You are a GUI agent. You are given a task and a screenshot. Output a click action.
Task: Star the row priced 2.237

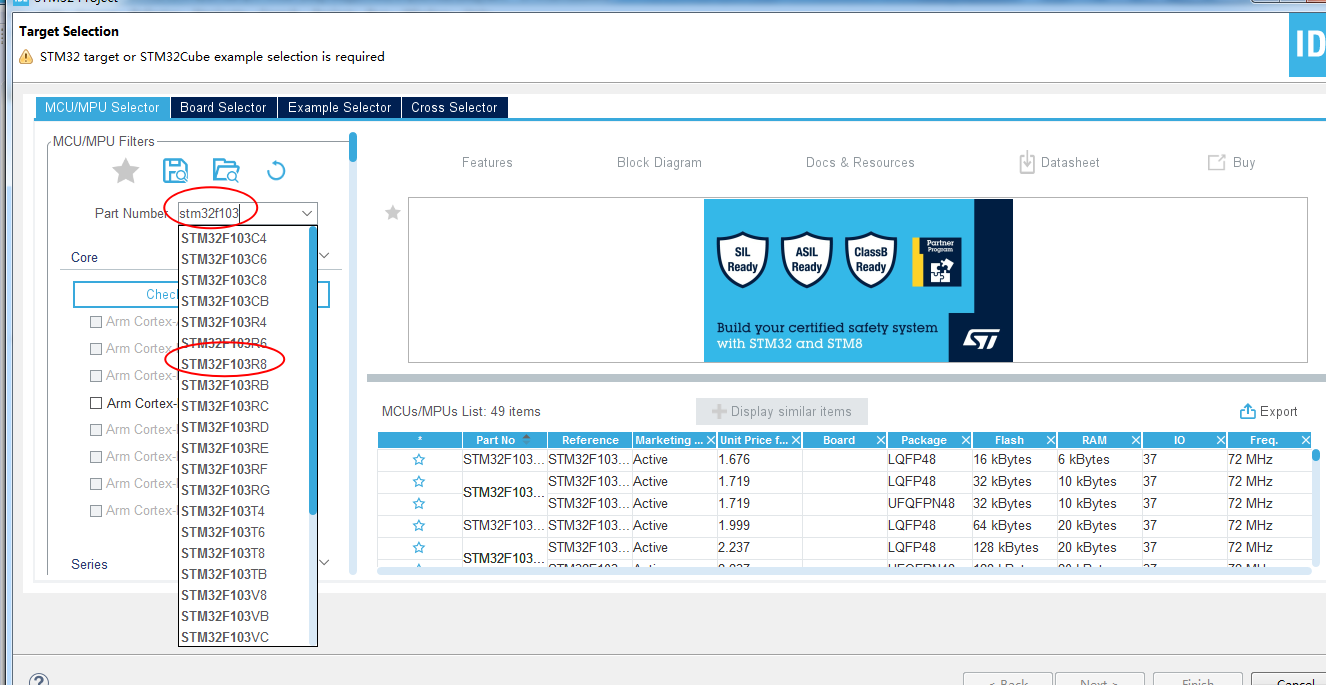419,548
